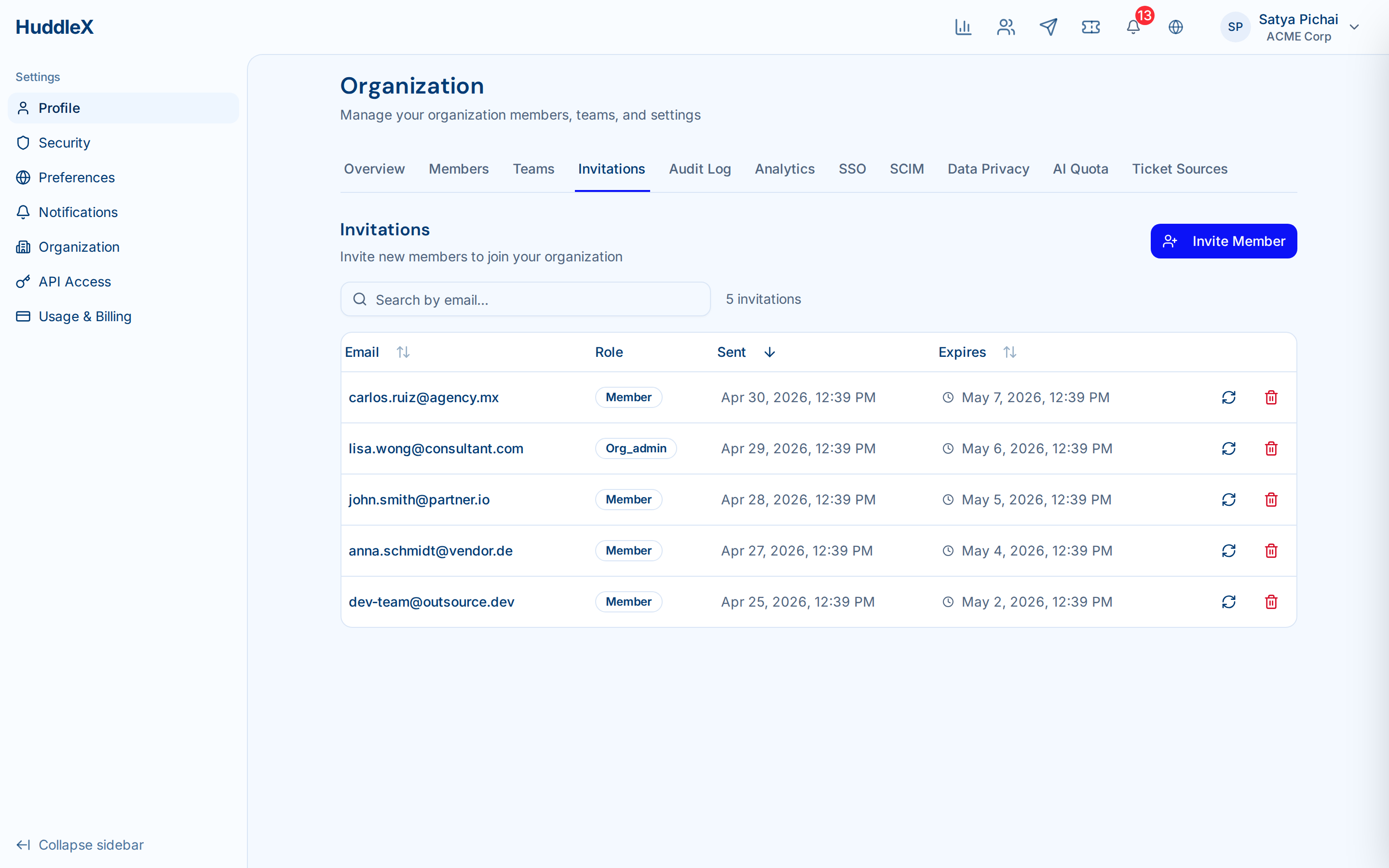Image resolution: width=1389 pixels, height=868 pixels.
Task: Open the ticket icon in header
Action: point(1090,27)
